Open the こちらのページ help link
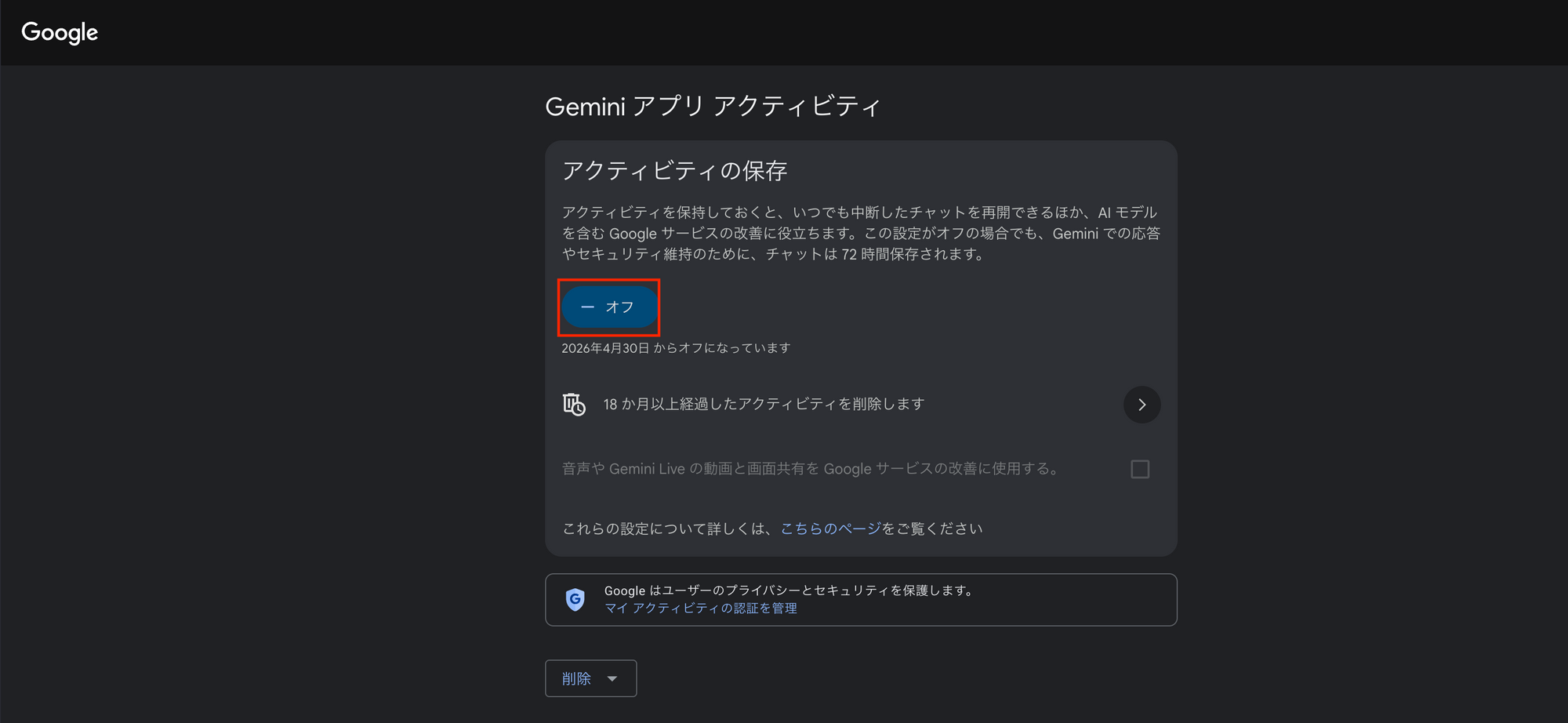1568x723 pixels. coord(830,529)
